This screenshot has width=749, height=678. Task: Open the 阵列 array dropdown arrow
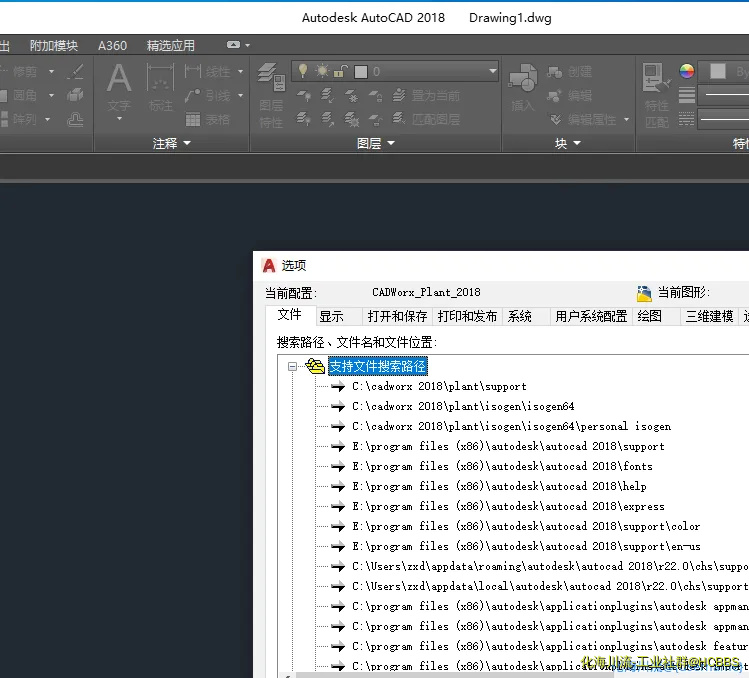pyautogui.click(x=47, y=119)
